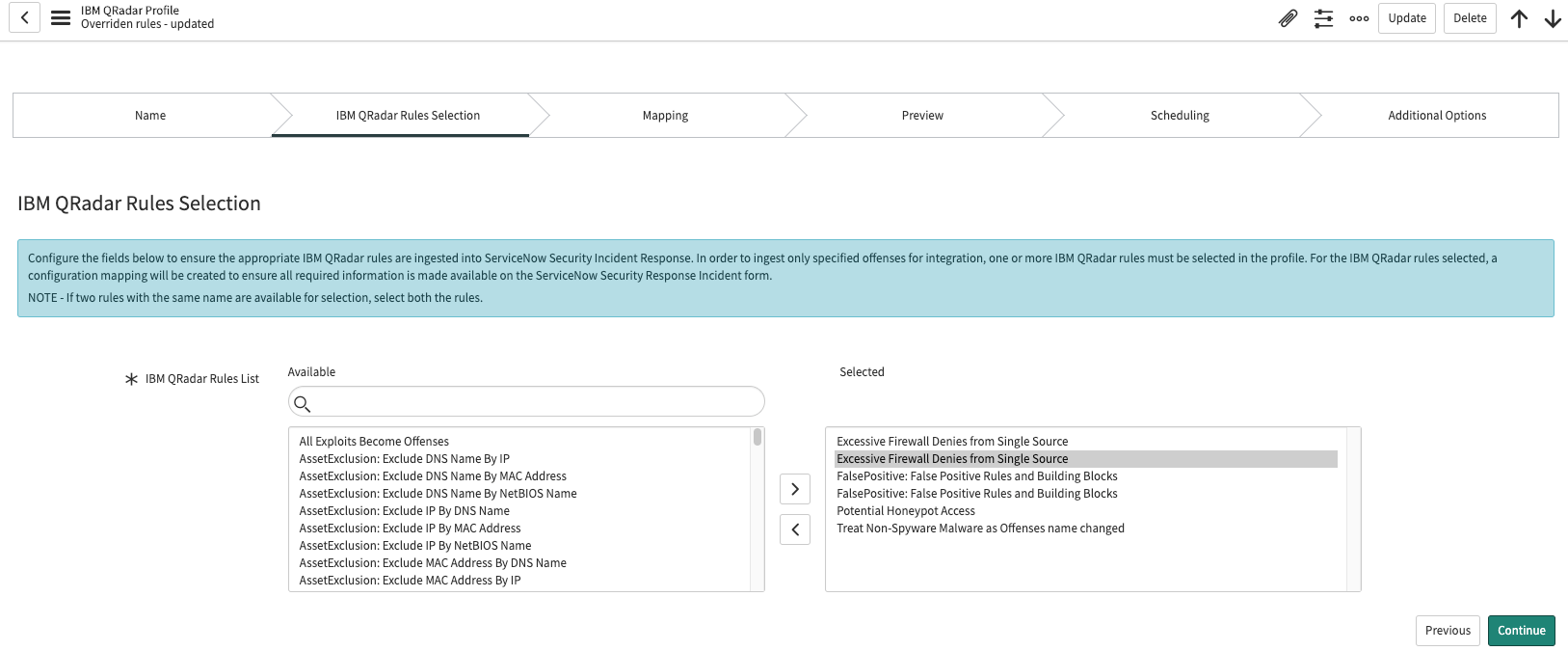Click the Available list scrollbar thumb
This screenshot has height=651, width=1568.
tap(757, 437)
